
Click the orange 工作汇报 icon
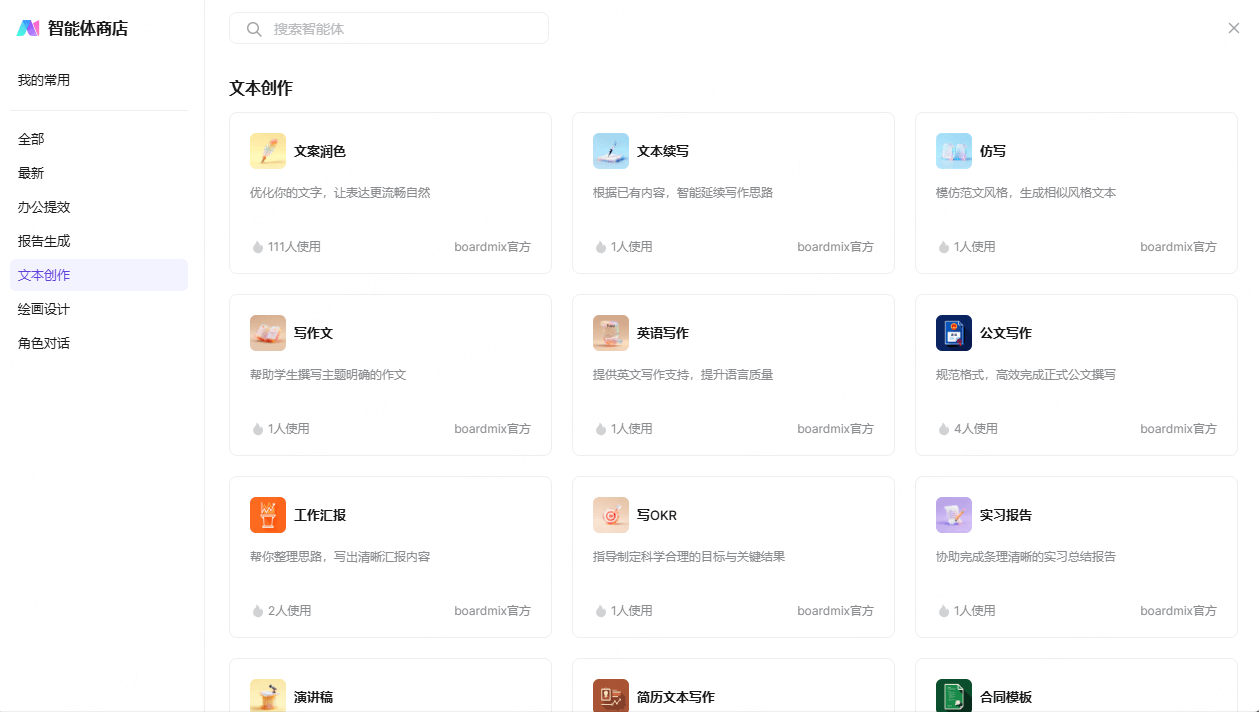[268, 515]
